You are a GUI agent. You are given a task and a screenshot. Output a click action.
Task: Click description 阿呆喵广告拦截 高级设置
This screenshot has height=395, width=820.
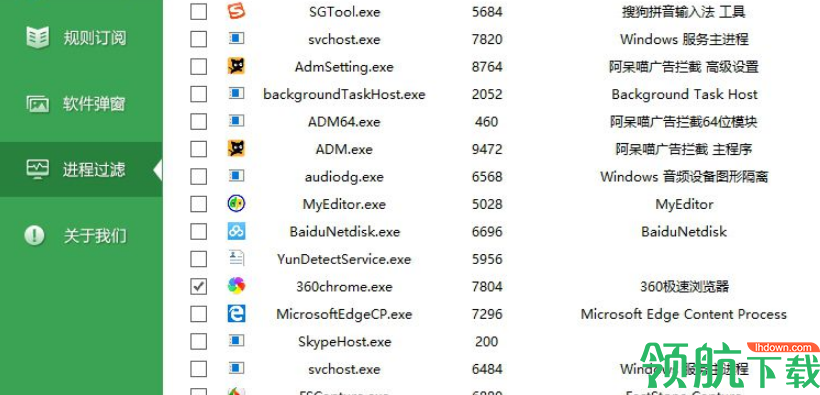pyautogui.click(x=684, y=67)
